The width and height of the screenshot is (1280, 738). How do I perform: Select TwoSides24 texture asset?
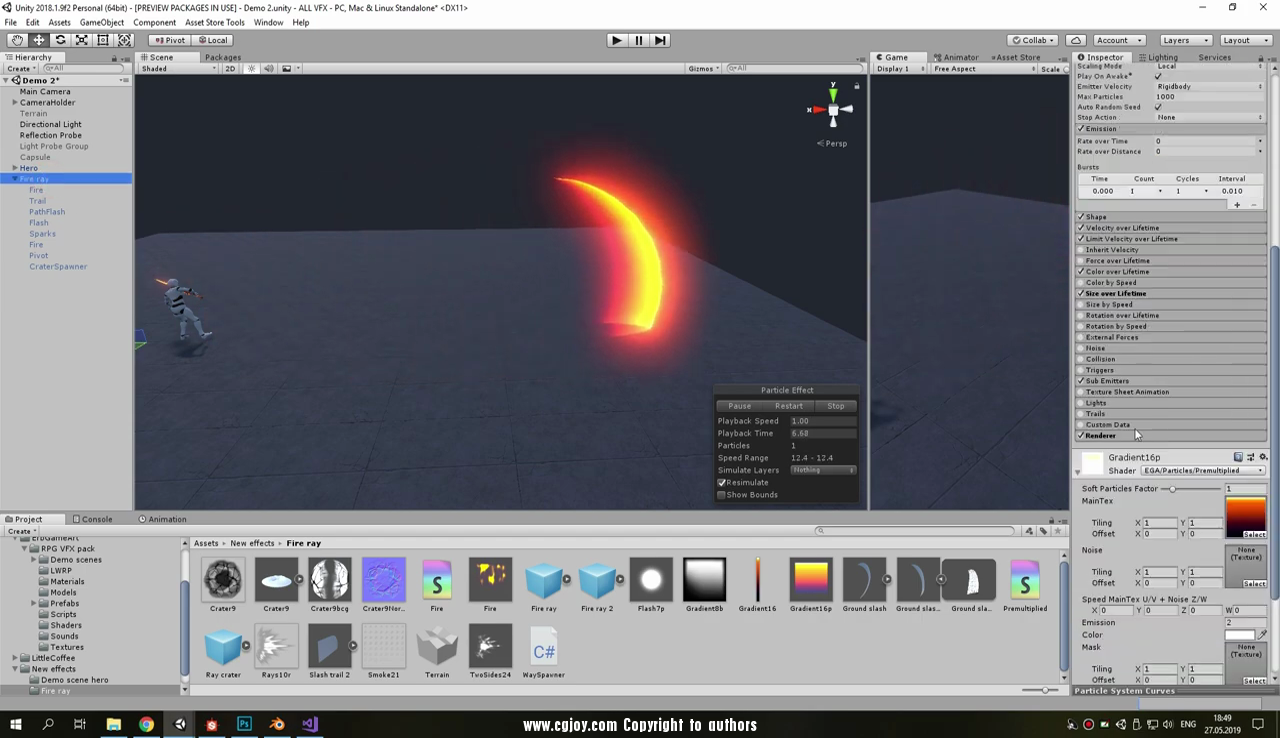(x=490, y=653)
